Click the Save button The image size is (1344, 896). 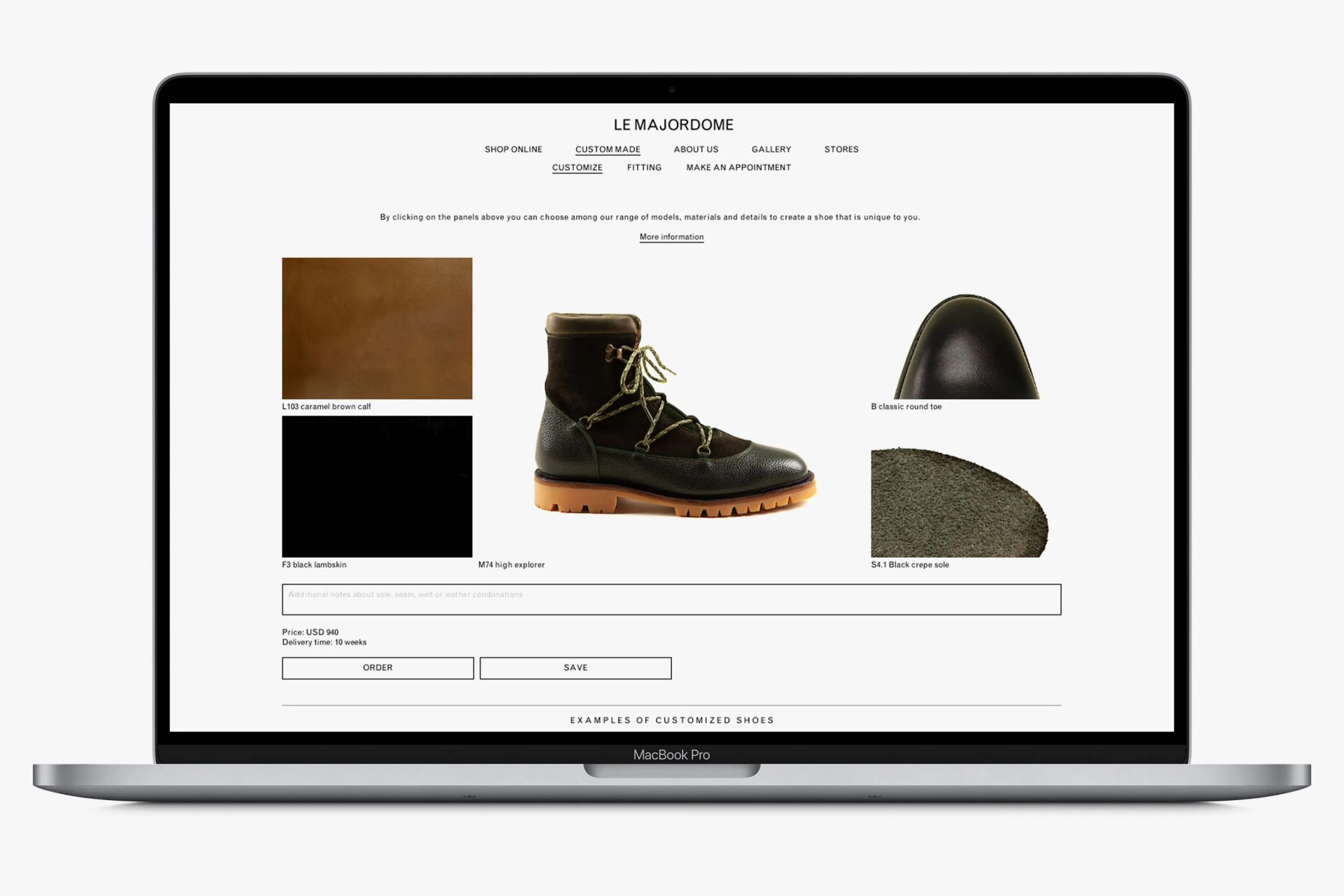click(x=575, y=668)
